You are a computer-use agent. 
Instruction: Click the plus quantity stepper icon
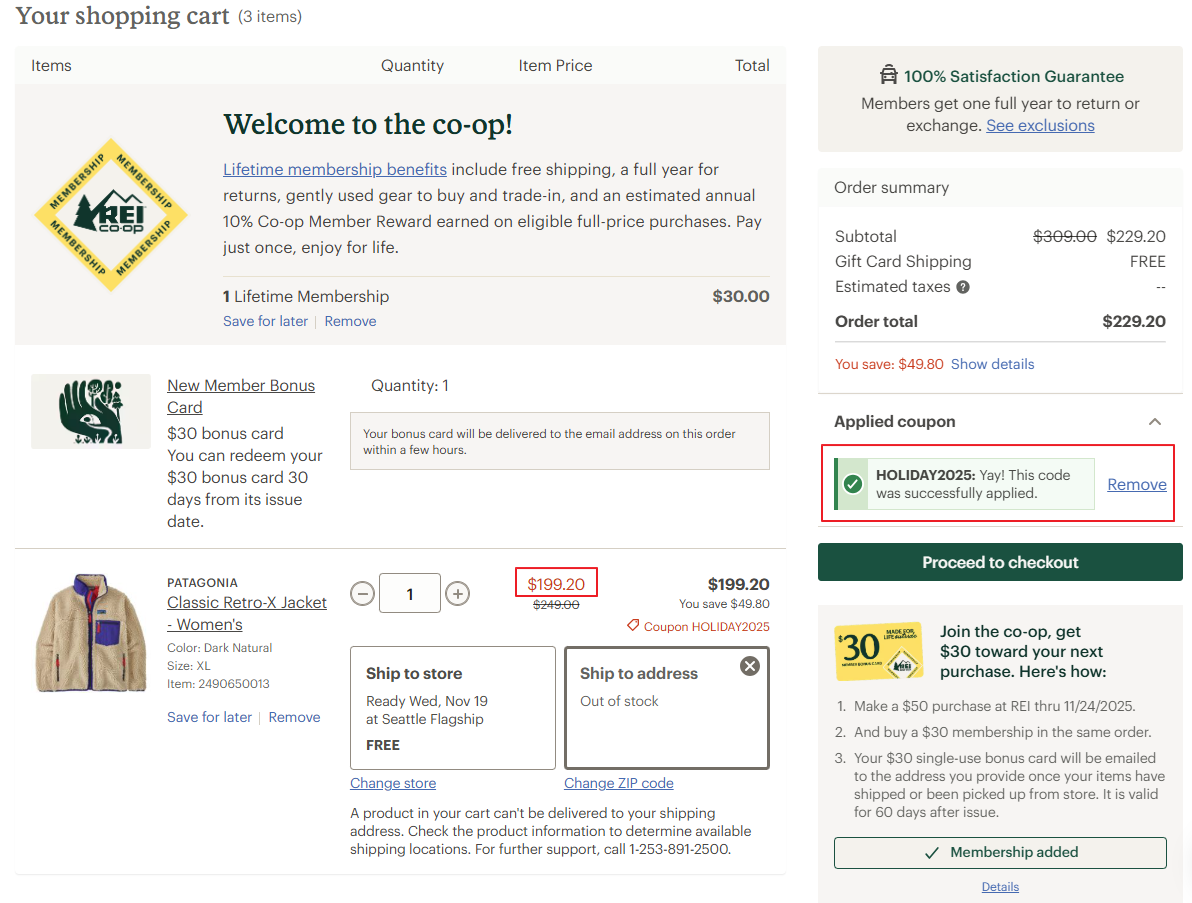[457, 594]
